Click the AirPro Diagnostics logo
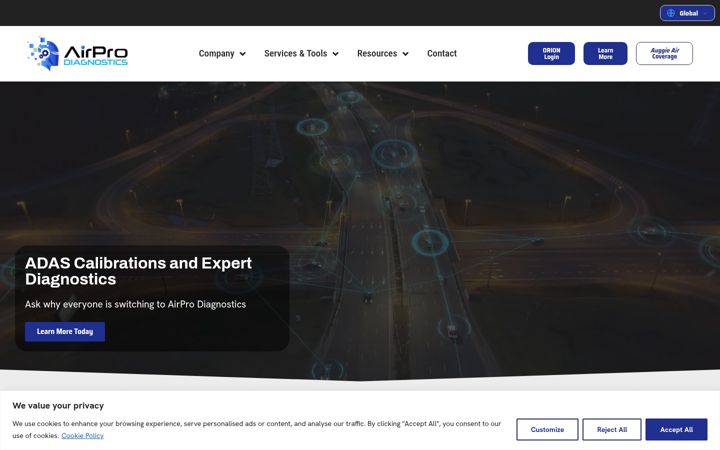720x450 pixels. coord(78,54)
